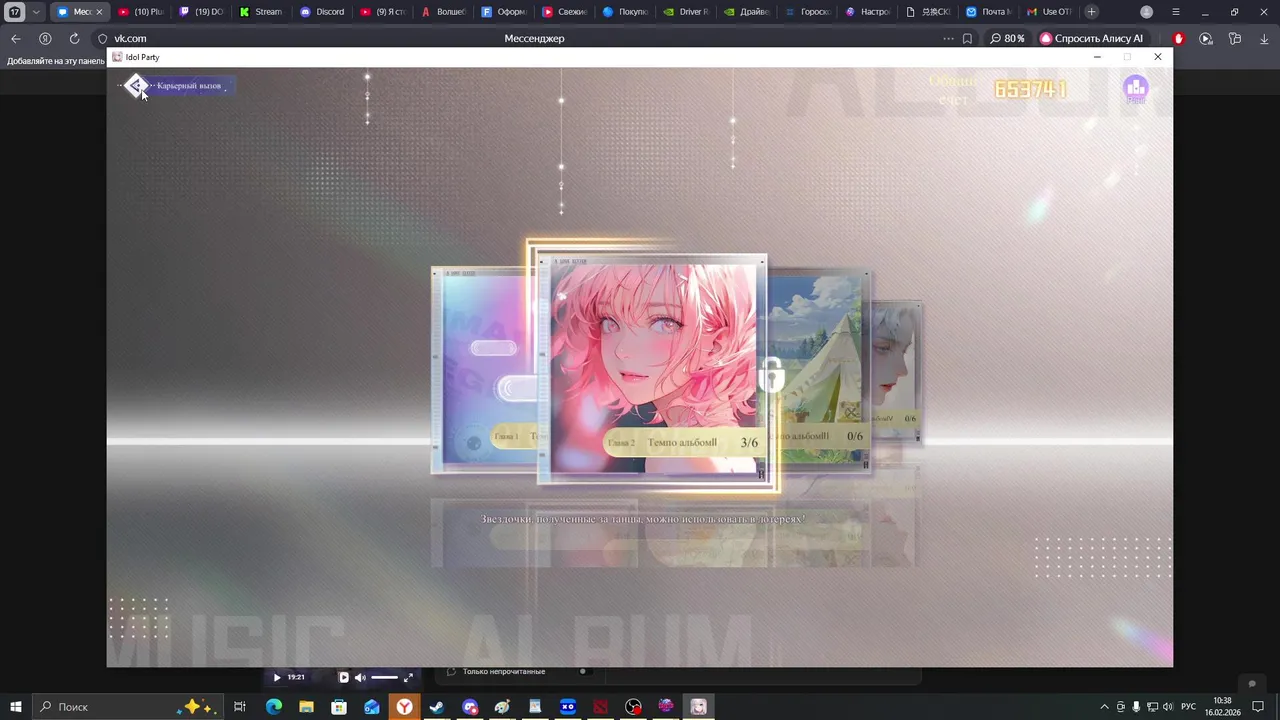Image resolution: width=1280 pixels, height=720 pixels.
Task: Go back in the browser
Action: 15,39
